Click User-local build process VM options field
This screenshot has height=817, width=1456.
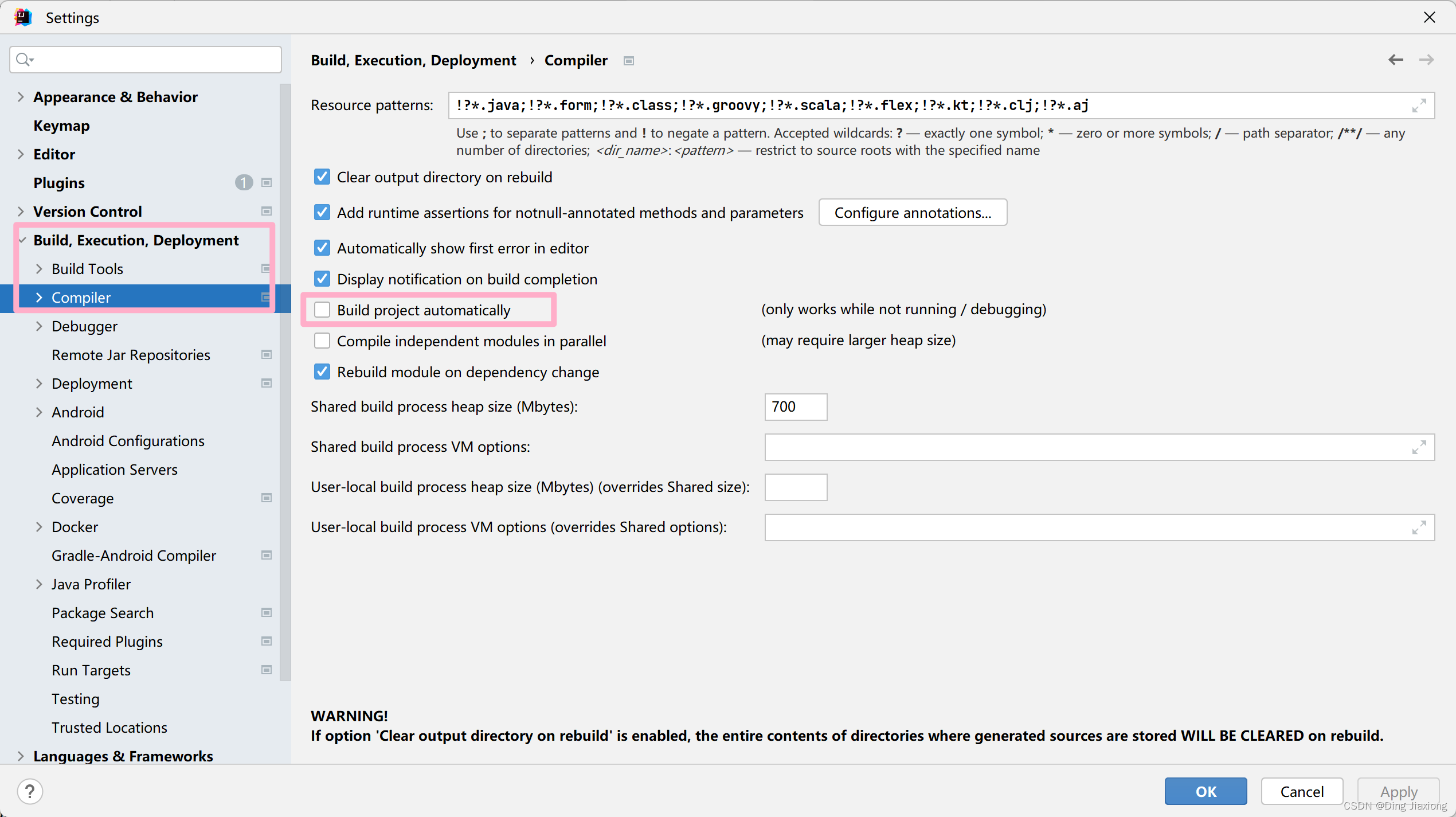(x=1099, y=527)
